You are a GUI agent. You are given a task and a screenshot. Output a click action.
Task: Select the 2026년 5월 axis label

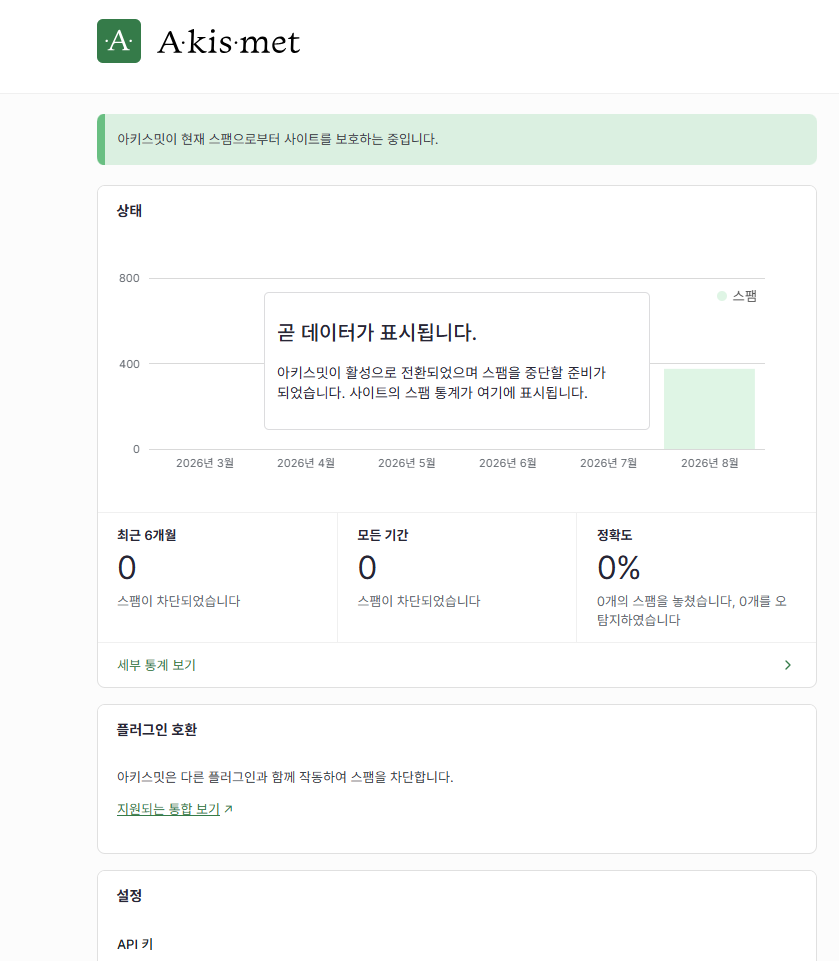click(x=406, y=463)
